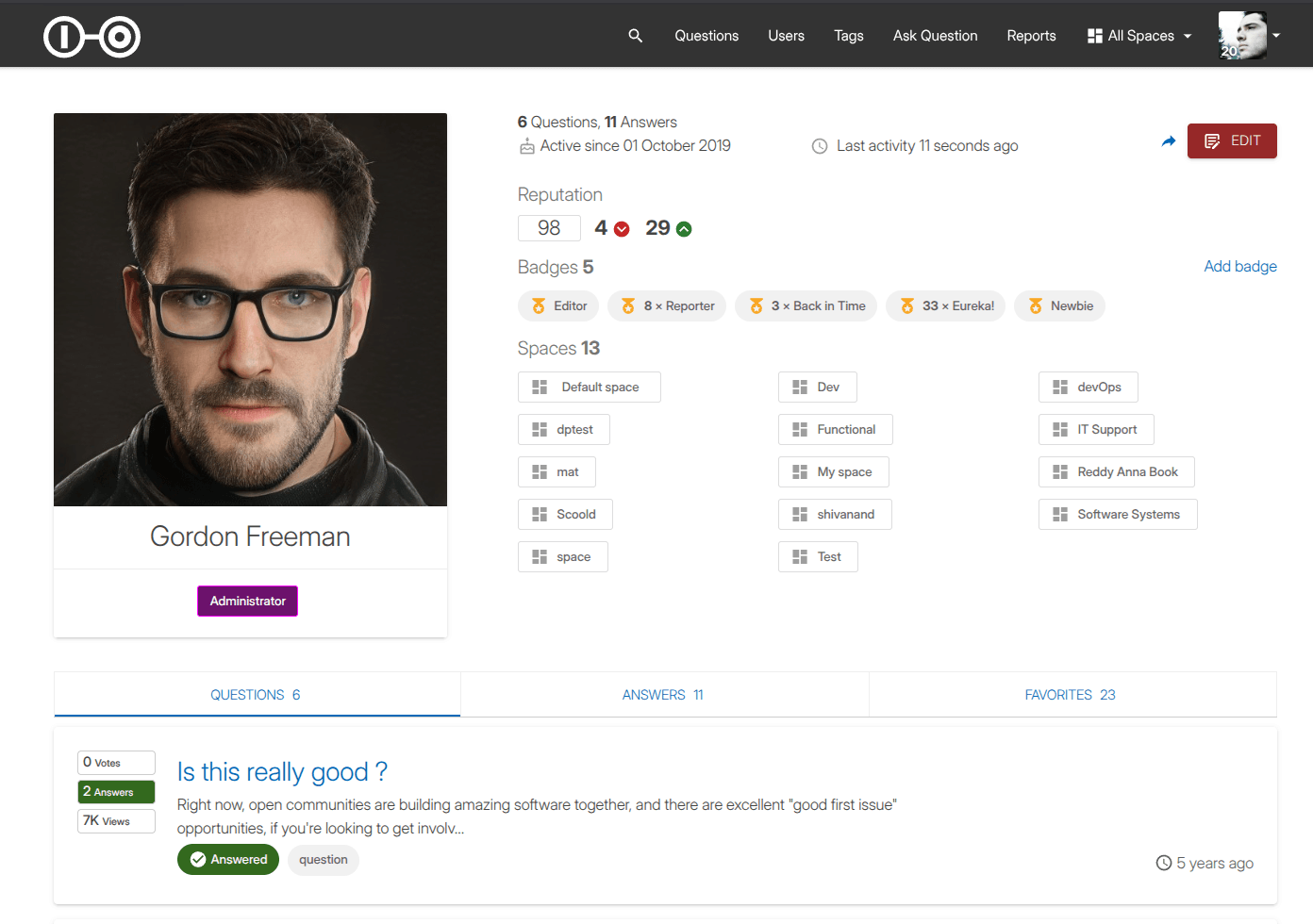This screenshot has height=924, width=1313.
Task: Click the downvote red arrow next to 4
Action: (622, 229)
